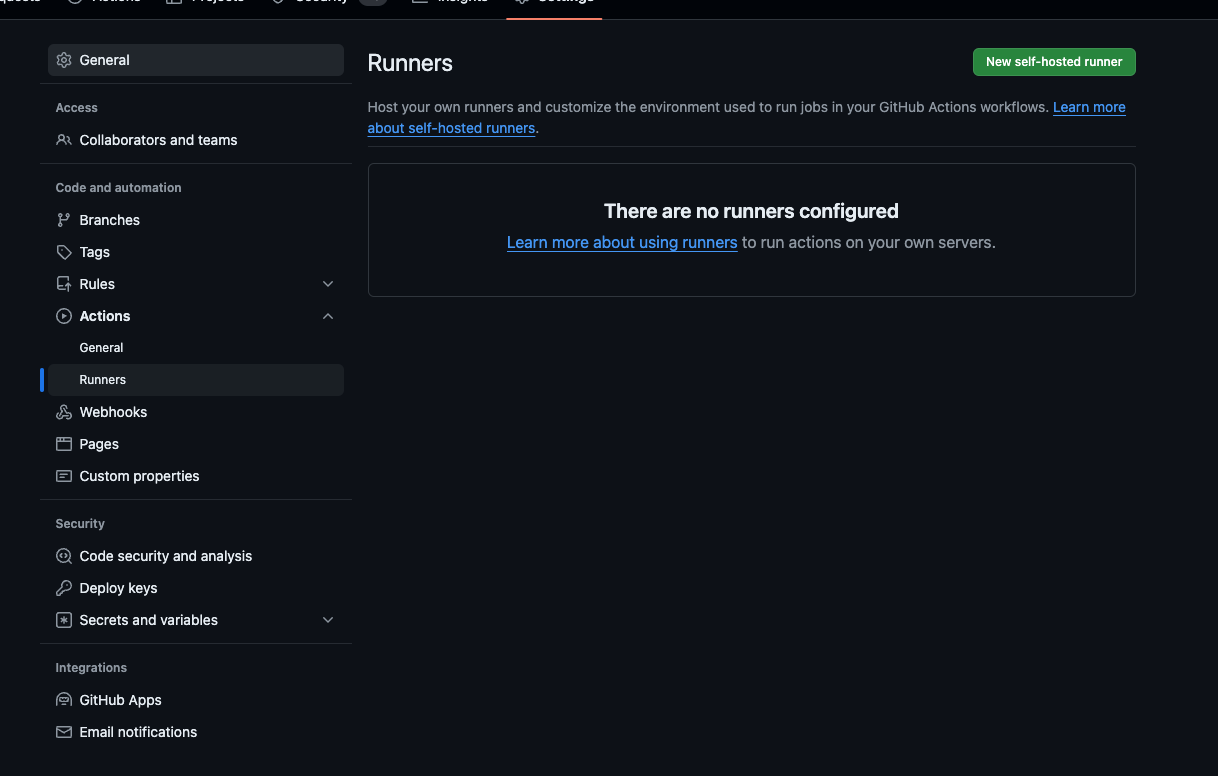Click the Rules icon in sidebar
This screenshot has height=776, width=1218.
[64, 284]
